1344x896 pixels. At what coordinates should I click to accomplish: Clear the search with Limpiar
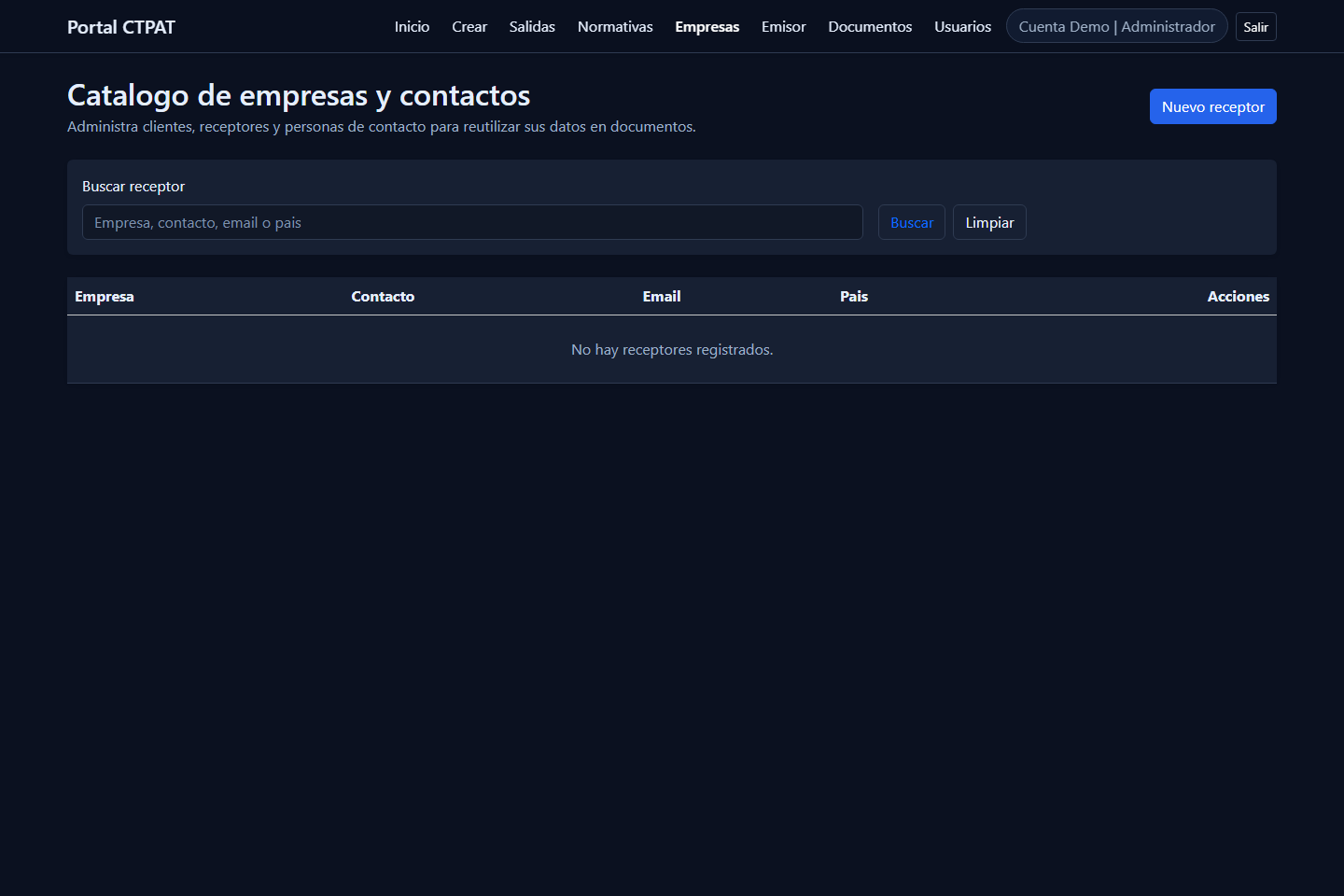pos(989,222)
